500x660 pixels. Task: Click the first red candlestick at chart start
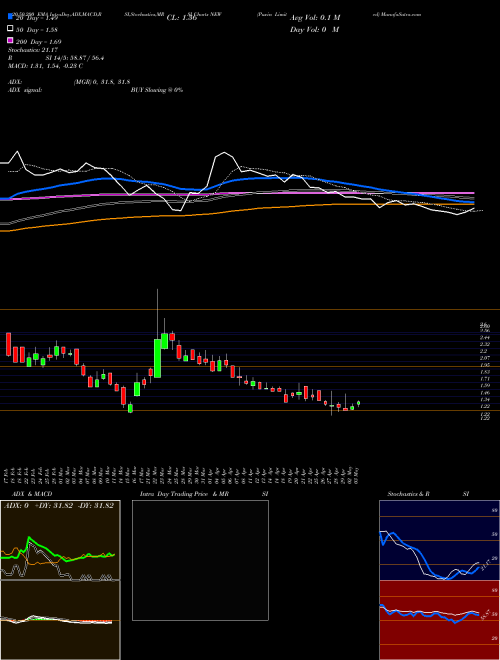(x=8, y=344)
